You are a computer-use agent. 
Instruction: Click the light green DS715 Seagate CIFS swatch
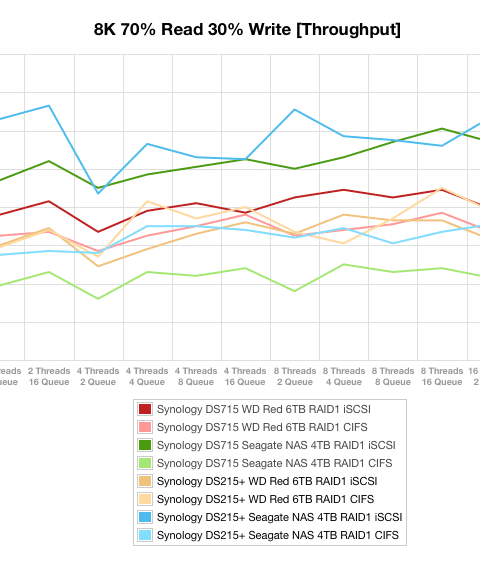(x=145, y=463)
